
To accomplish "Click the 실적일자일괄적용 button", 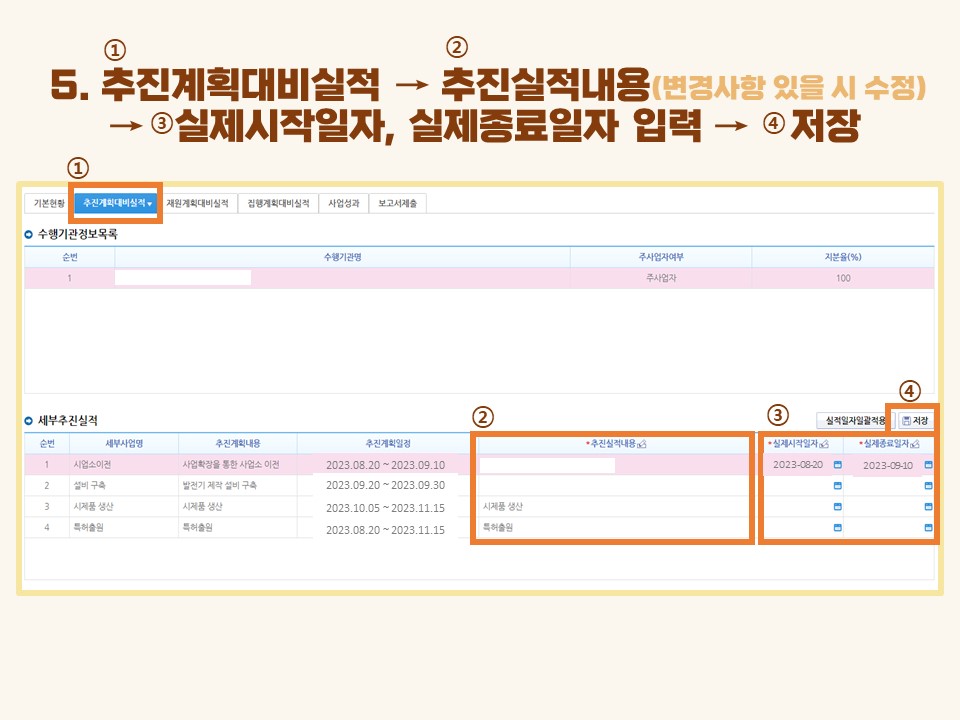I will [855, 421].
